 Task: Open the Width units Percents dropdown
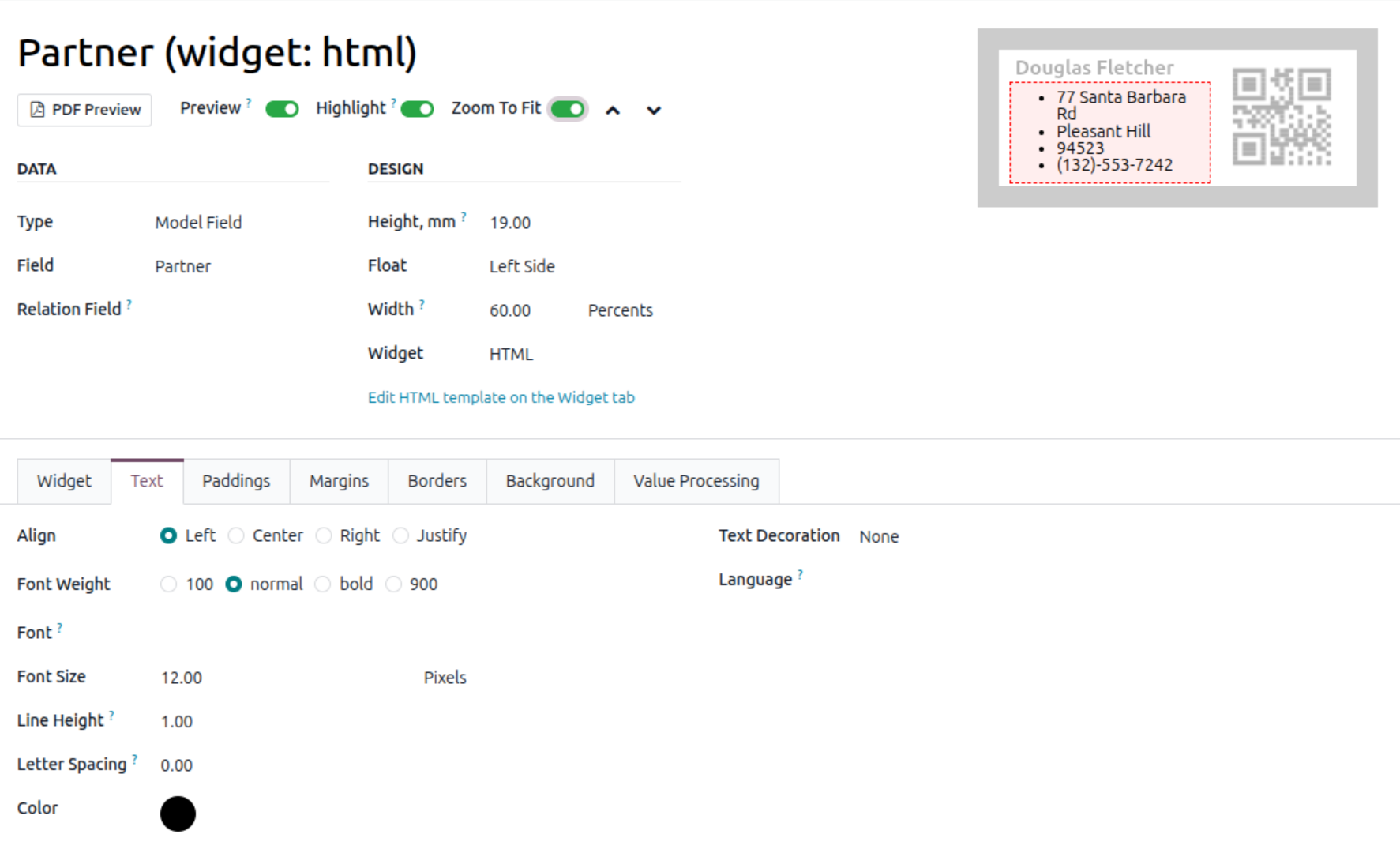click(620, 310)
